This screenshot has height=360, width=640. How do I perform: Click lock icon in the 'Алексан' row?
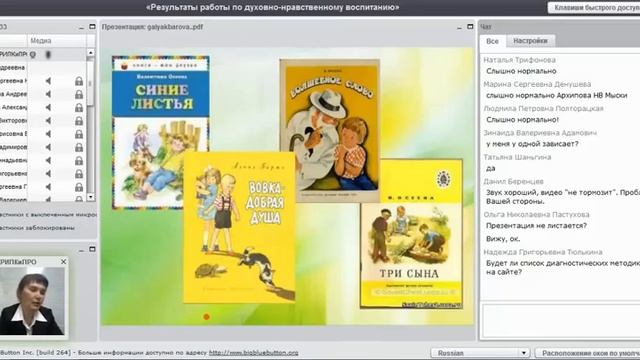[79, 107]
